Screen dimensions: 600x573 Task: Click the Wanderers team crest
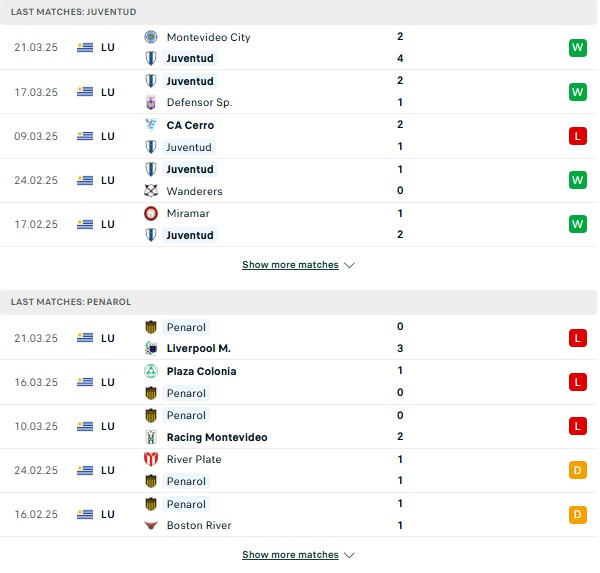point(151,191)
